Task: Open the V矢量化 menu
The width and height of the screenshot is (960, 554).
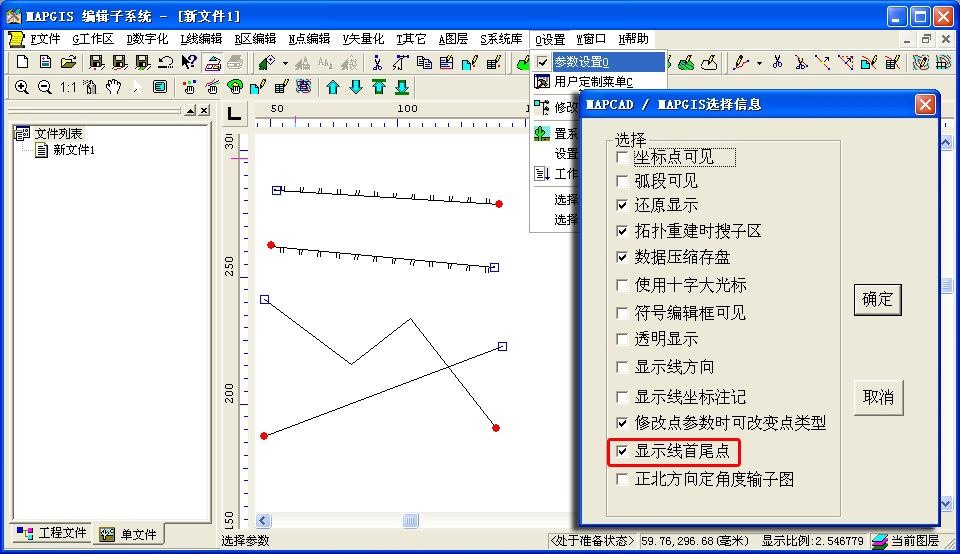Action: click(x=363, y=39)
